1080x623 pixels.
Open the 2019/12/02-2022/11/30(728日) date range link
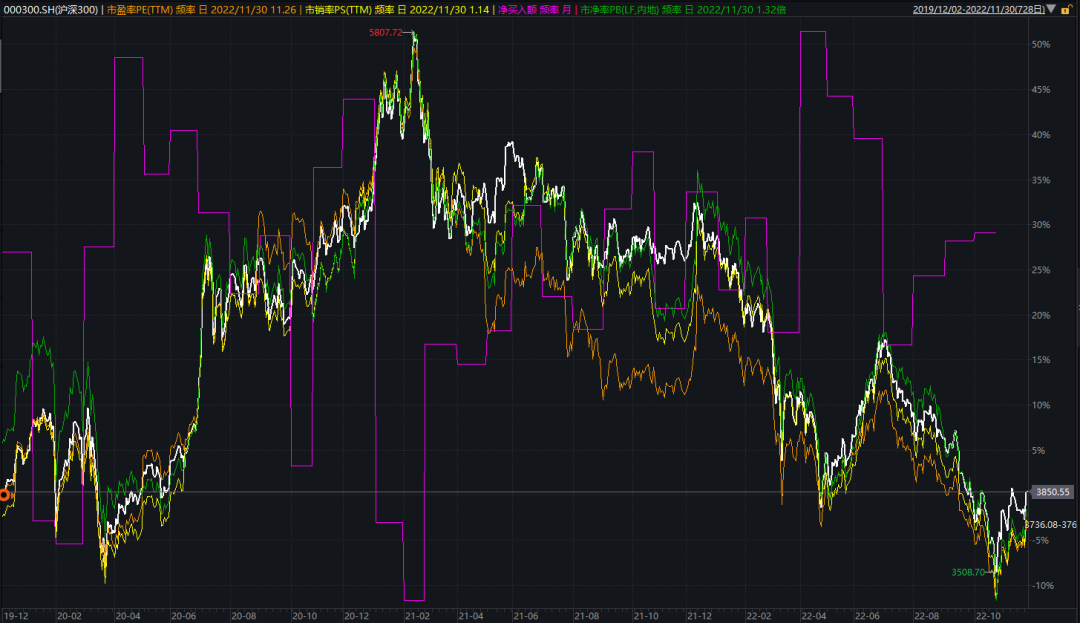pos(979,10)
